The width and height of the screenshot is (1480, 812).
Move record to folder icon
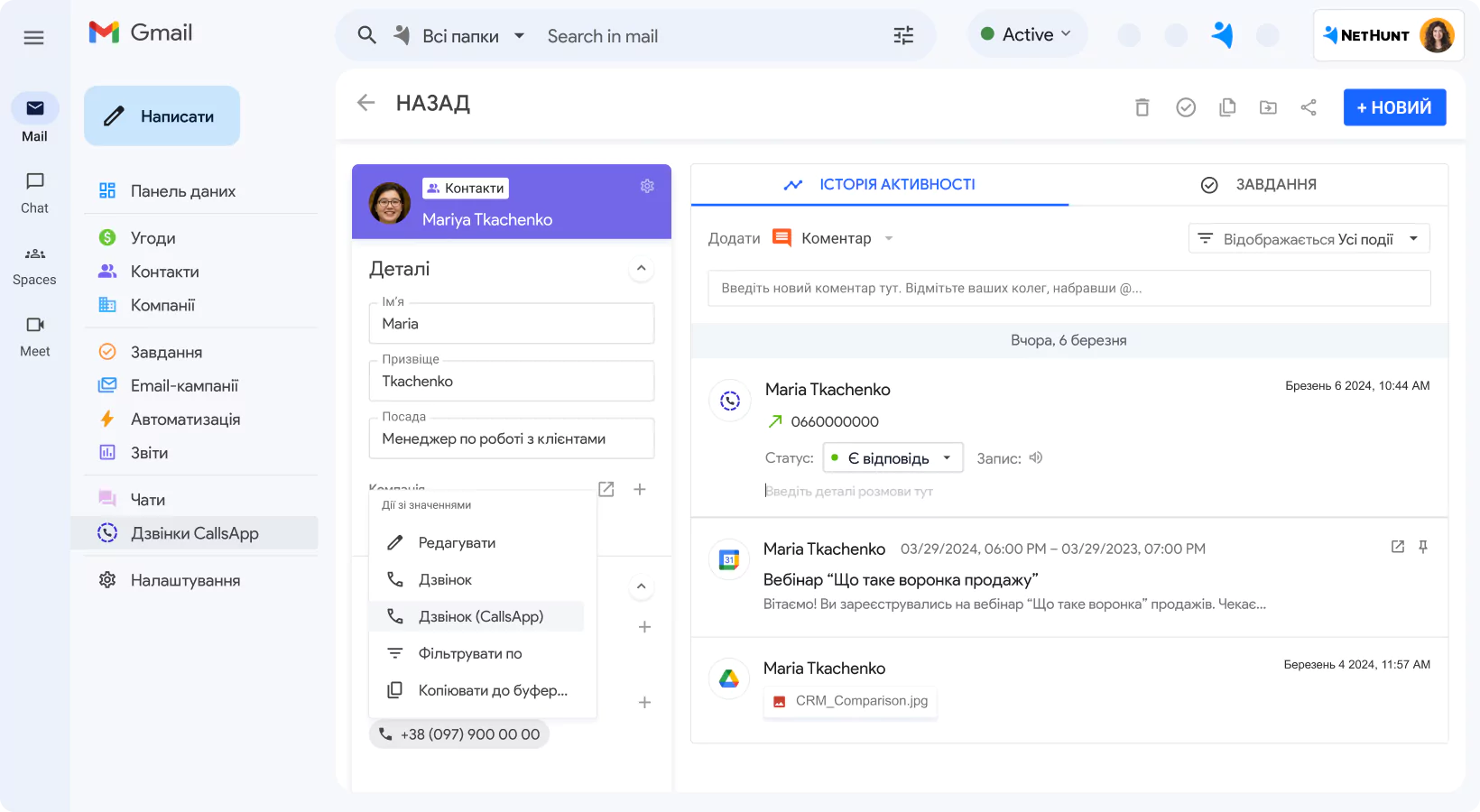coord(1268,107)
